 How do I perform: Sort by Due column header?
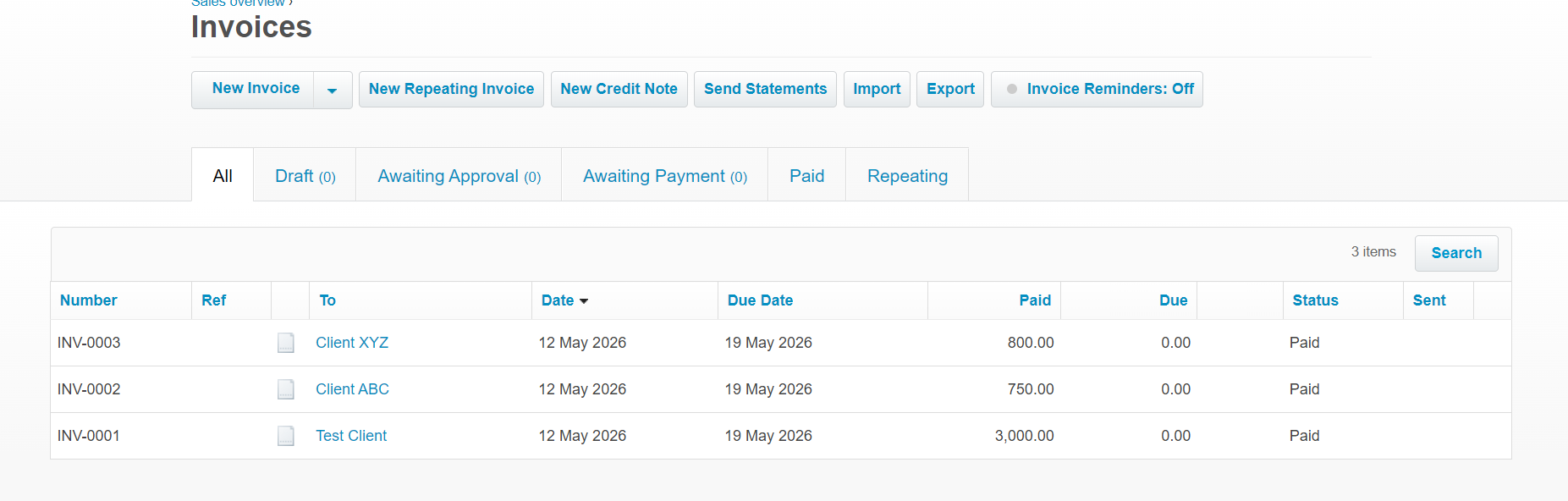(1174, 300)
